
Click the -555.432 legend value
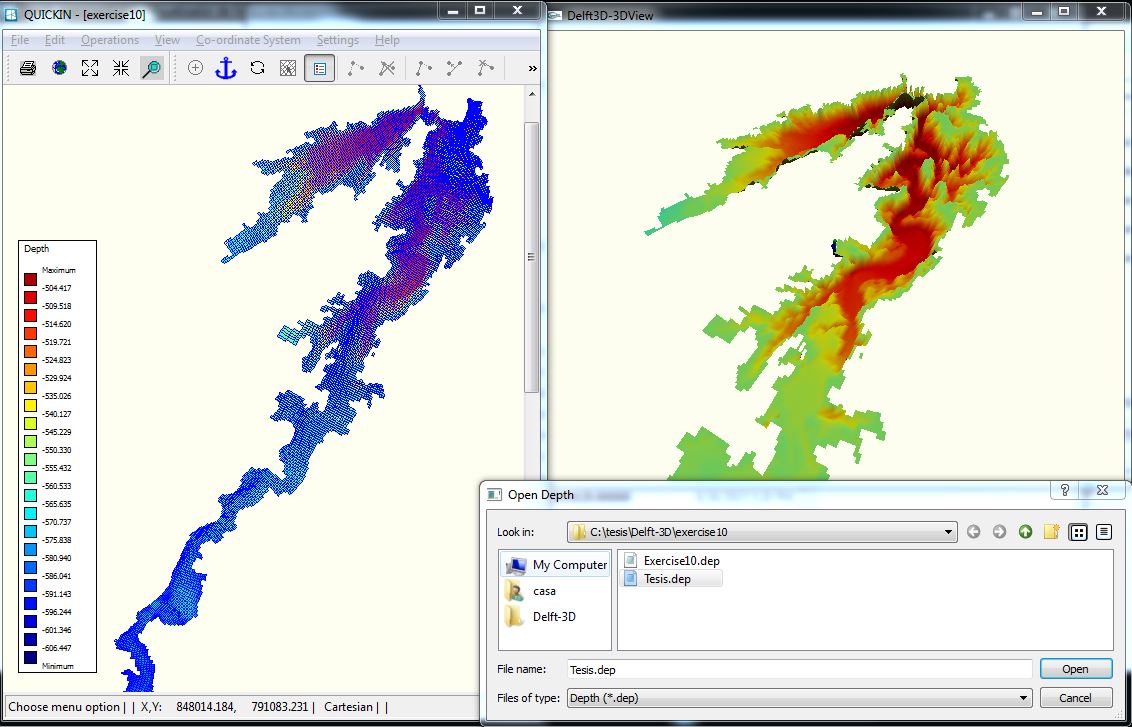click(56, 468)
